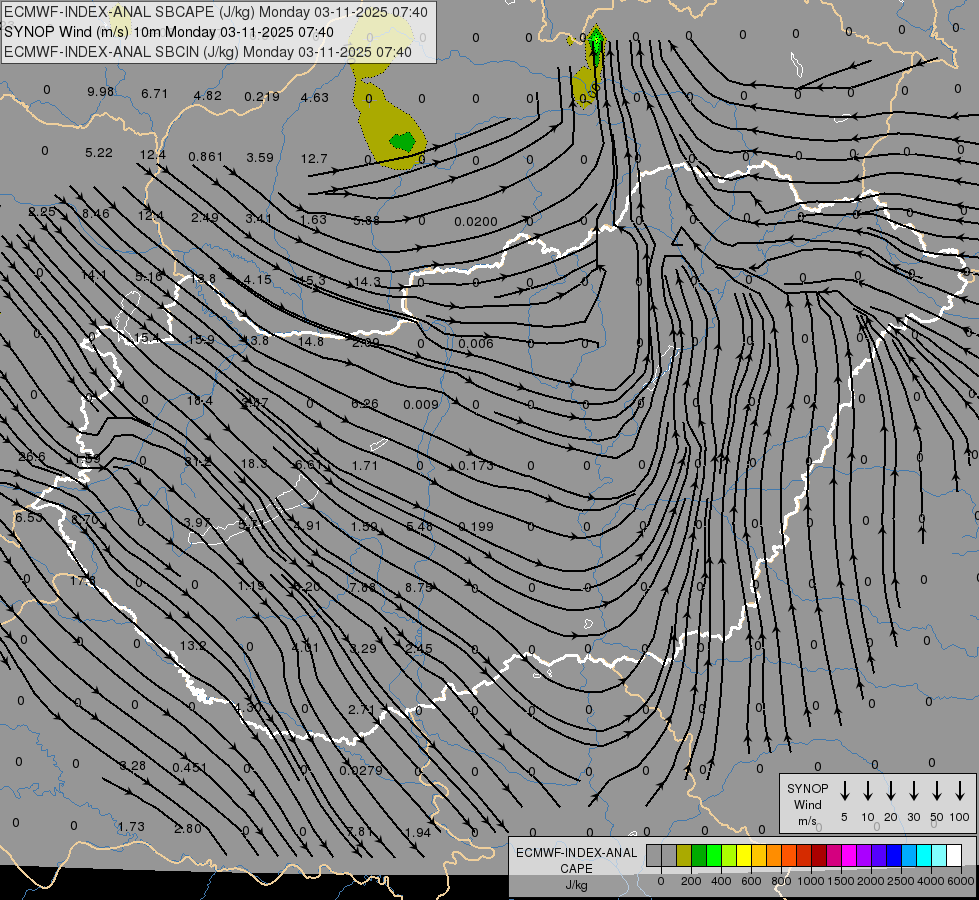This screenshot has width=979, height=900.
Task: Pick the bright green CAPE legend swatch
Action: [714, 856]
